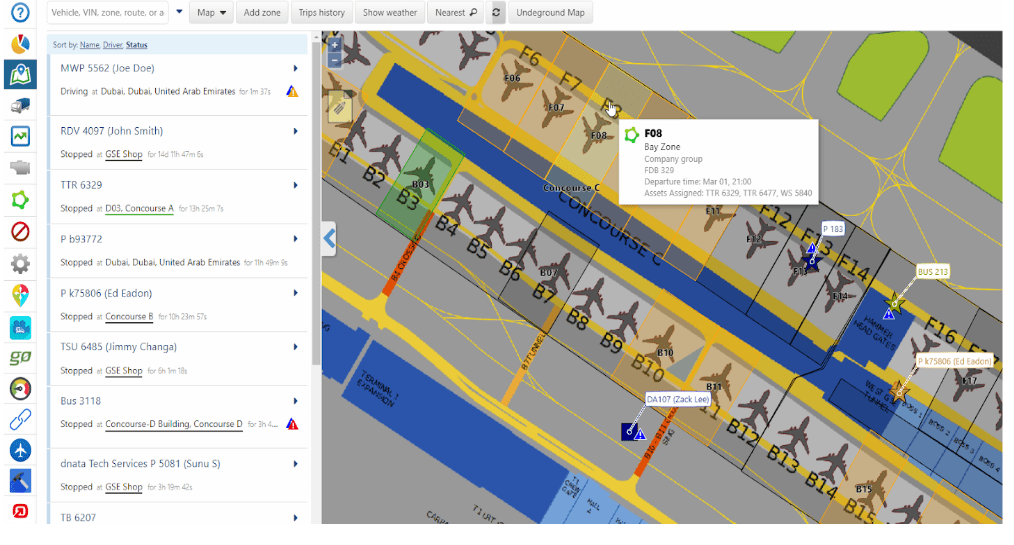The width and height of the screenshot is (1014, 545).
Task: Expand dnata Tech Services P 5081 row arrow
Action: (296, 464)
